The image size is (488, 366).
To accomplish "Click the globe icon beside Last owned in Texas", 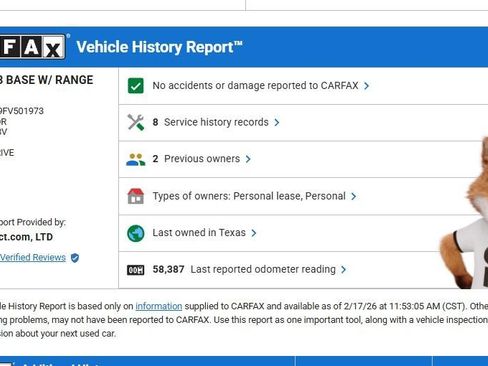I will [136, 233].
